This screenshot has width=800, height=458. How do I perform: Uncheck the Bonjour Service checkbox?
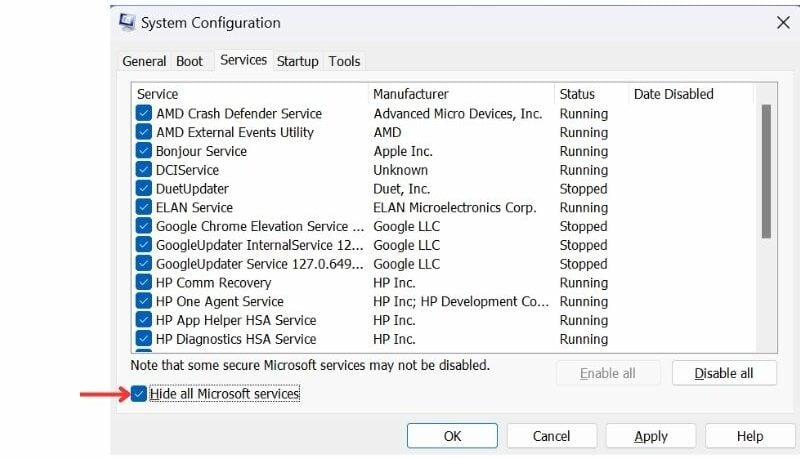click(144, 151)
